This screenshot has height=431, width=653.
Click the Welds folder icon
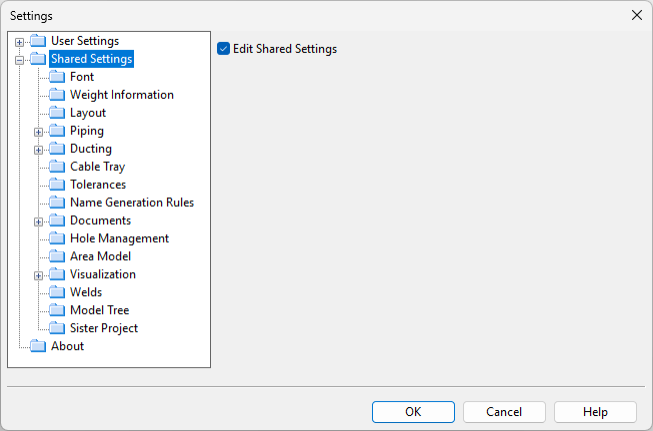click(57, 293)
